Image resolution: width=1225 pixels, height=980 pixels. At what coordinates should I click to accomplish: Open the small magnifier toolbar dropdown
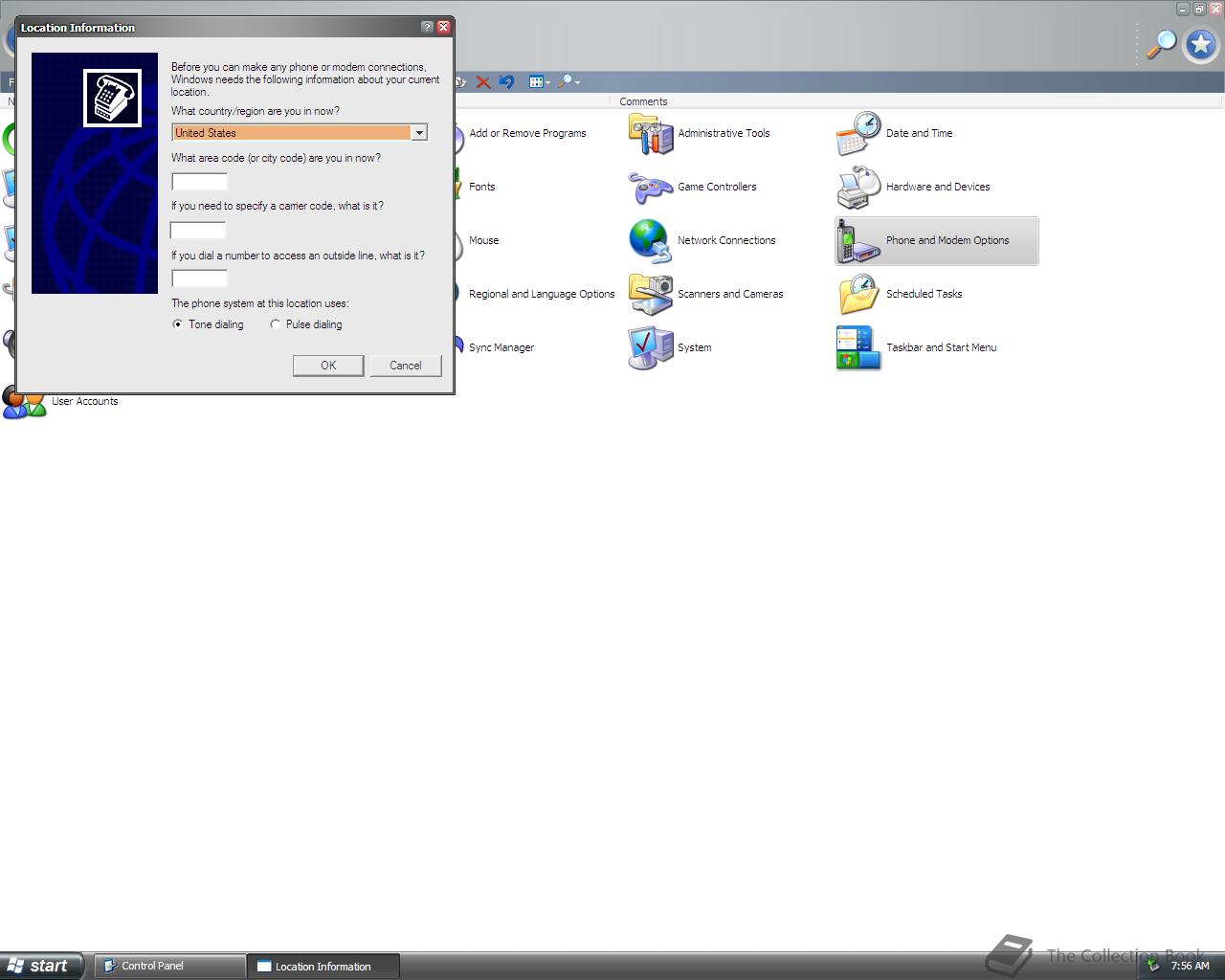tap(568, 82)
